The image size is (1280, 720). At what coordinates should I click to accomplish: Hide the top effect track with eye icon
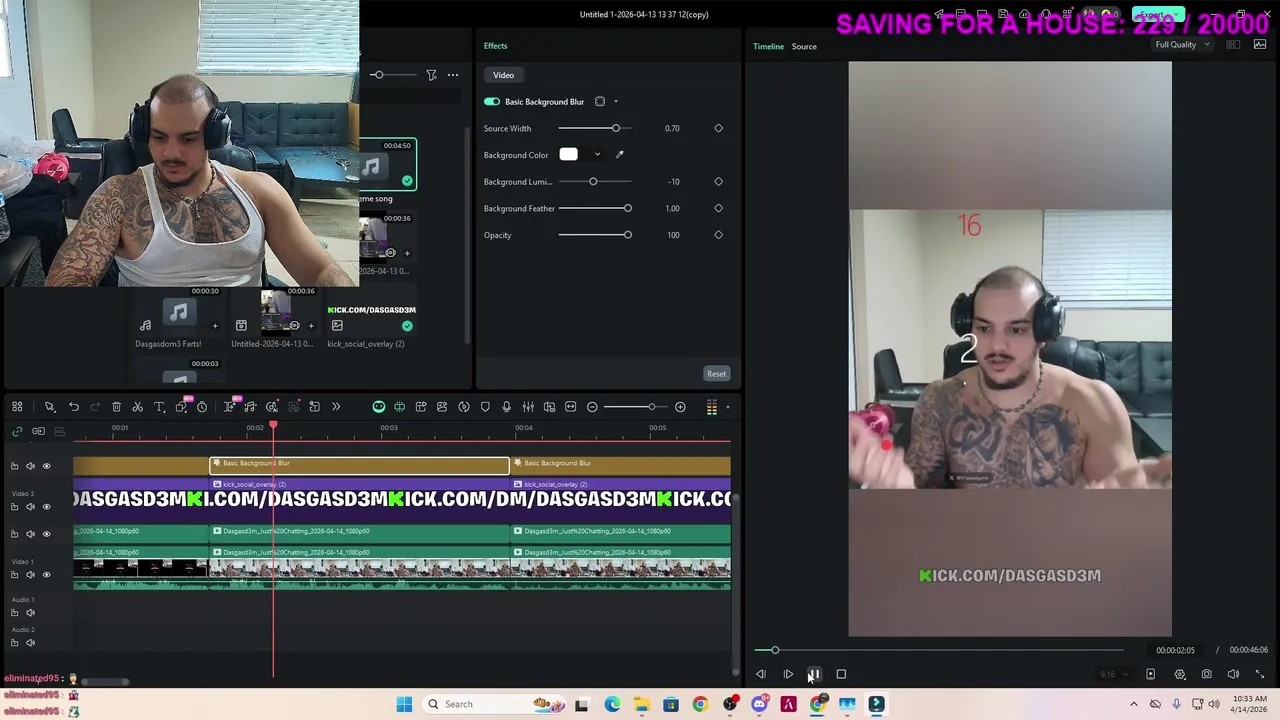[46, 466]
